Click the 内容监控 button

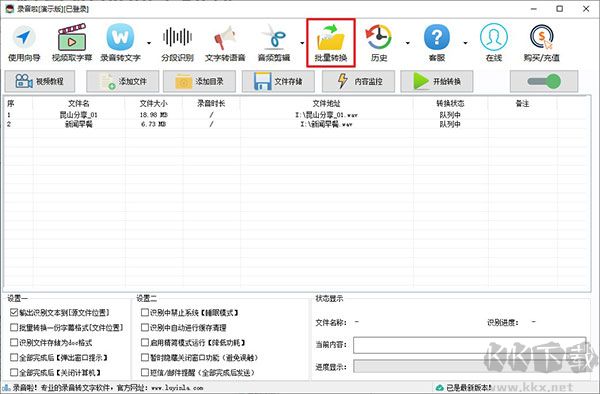click(358, 81)
